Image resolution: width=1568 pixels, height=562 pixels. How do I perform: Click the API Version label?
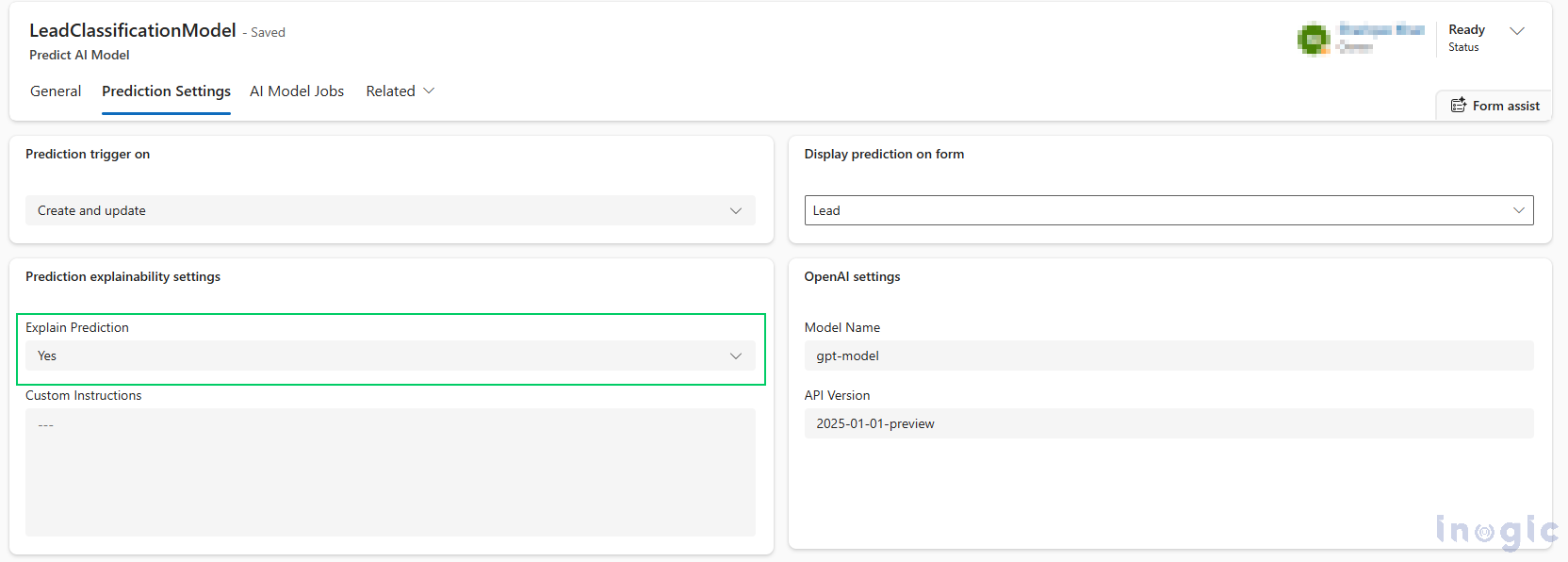(x=837, y=395)
